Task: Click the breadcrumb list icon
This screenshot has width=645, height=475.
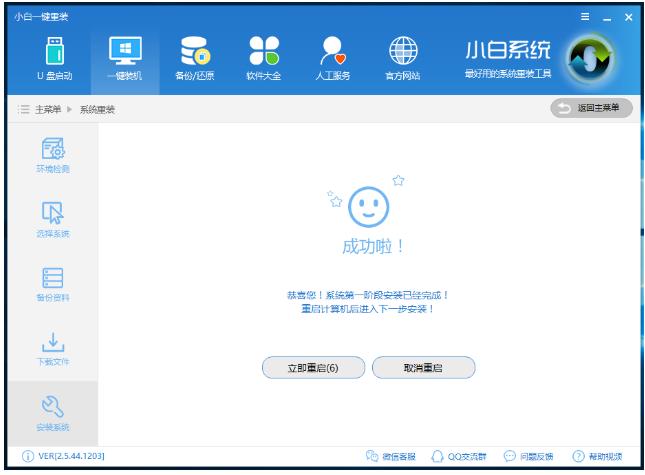Action: (x=23, y=109)
